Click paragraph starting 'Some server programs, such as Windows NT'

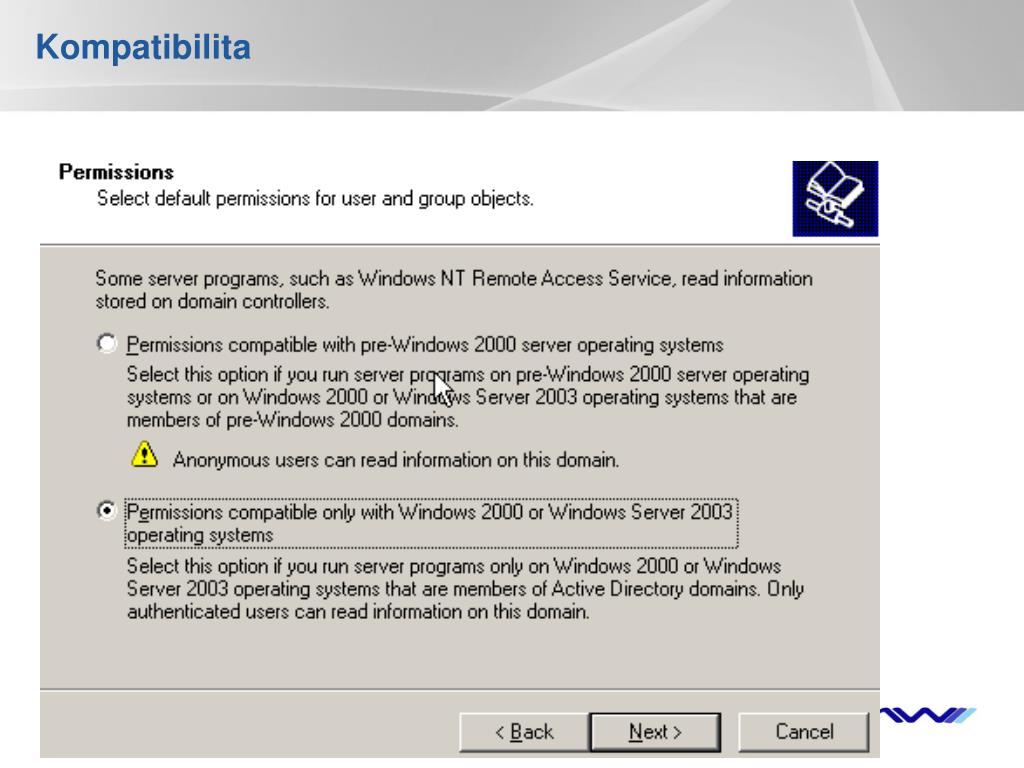coord(454,290)
